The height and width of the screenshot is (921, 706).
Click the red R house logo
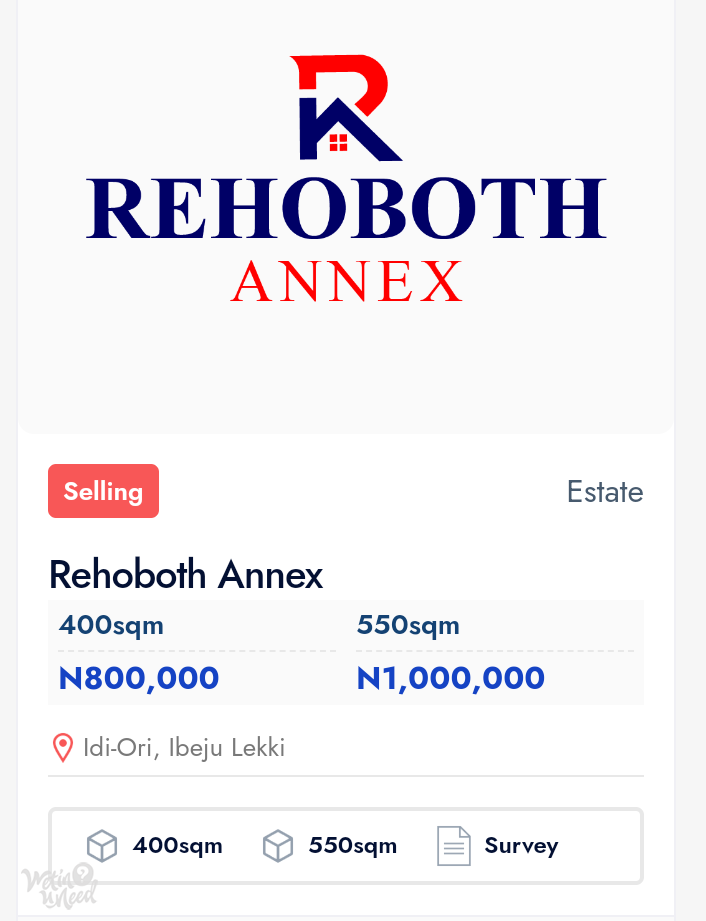click(x=346, y=107)
